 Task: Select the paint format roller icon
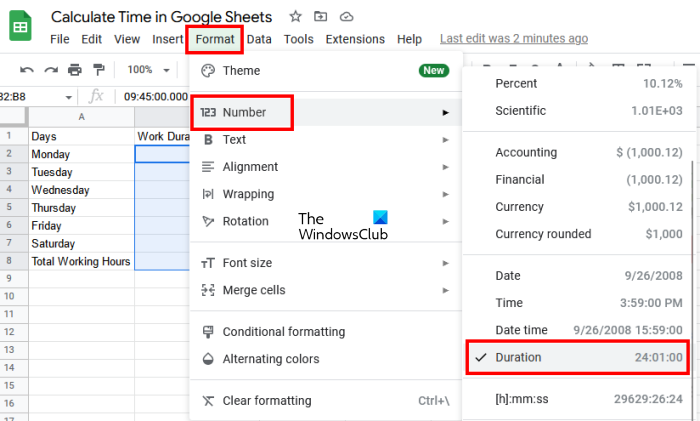[98, 70]
